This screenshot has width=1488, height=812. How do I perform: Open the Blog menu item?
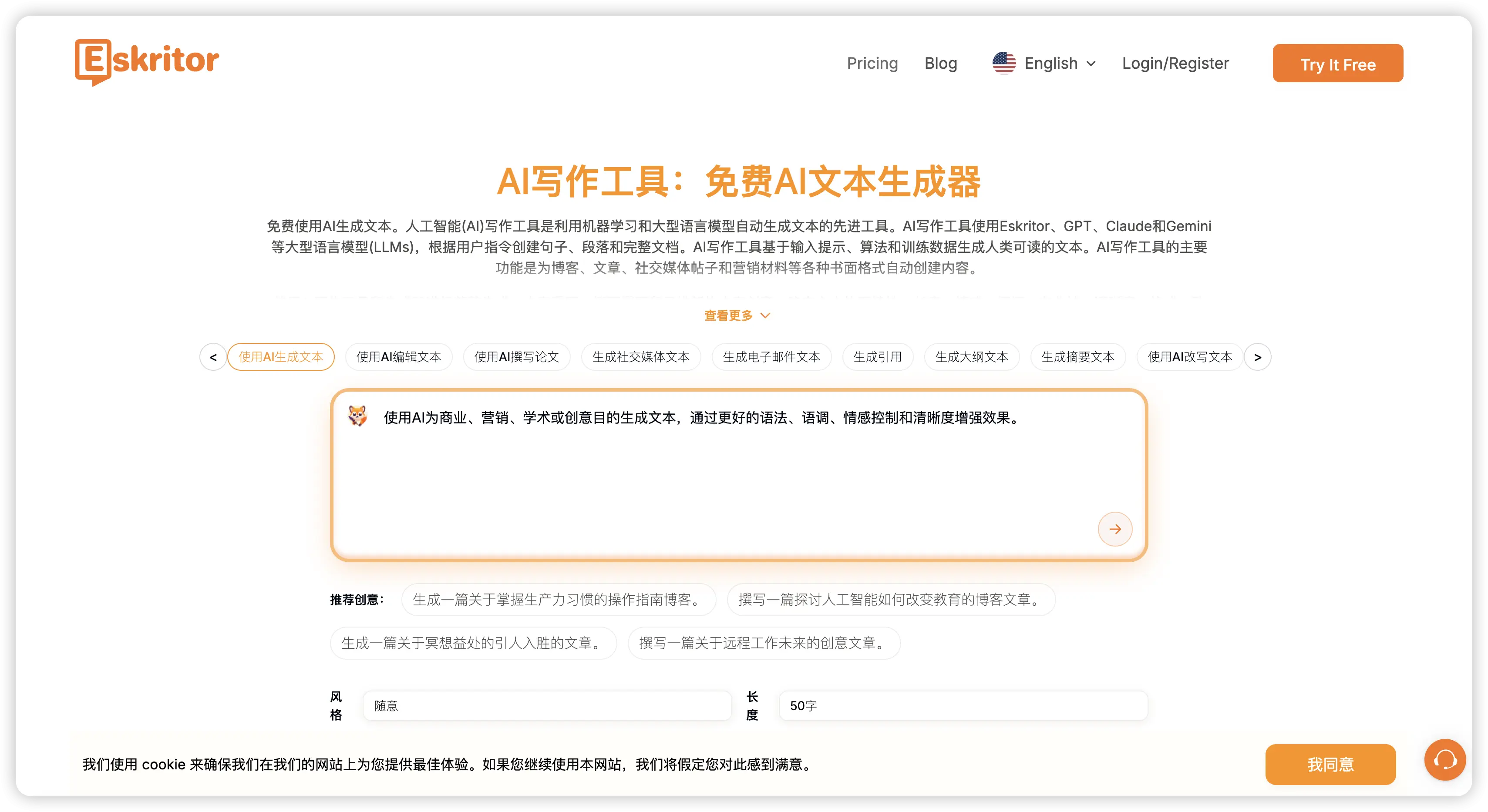[x=940, y=63]
